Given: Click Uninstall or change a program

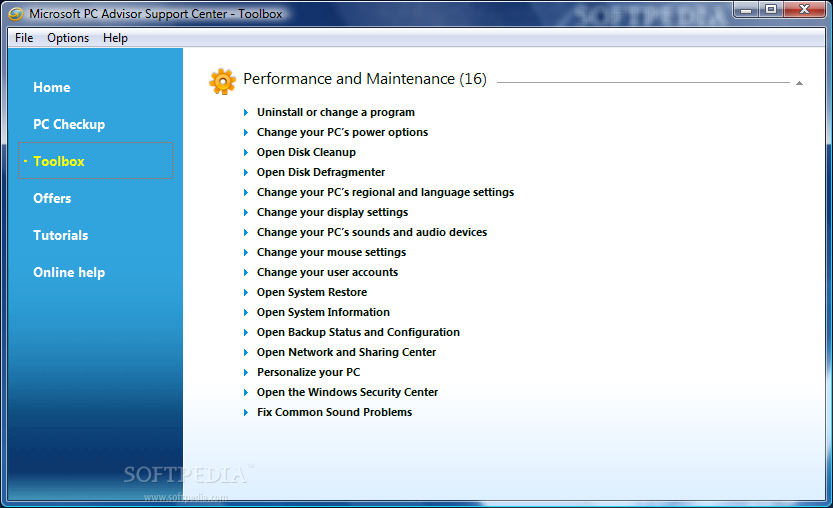Looking at the screenshot, I should [336, 112].
